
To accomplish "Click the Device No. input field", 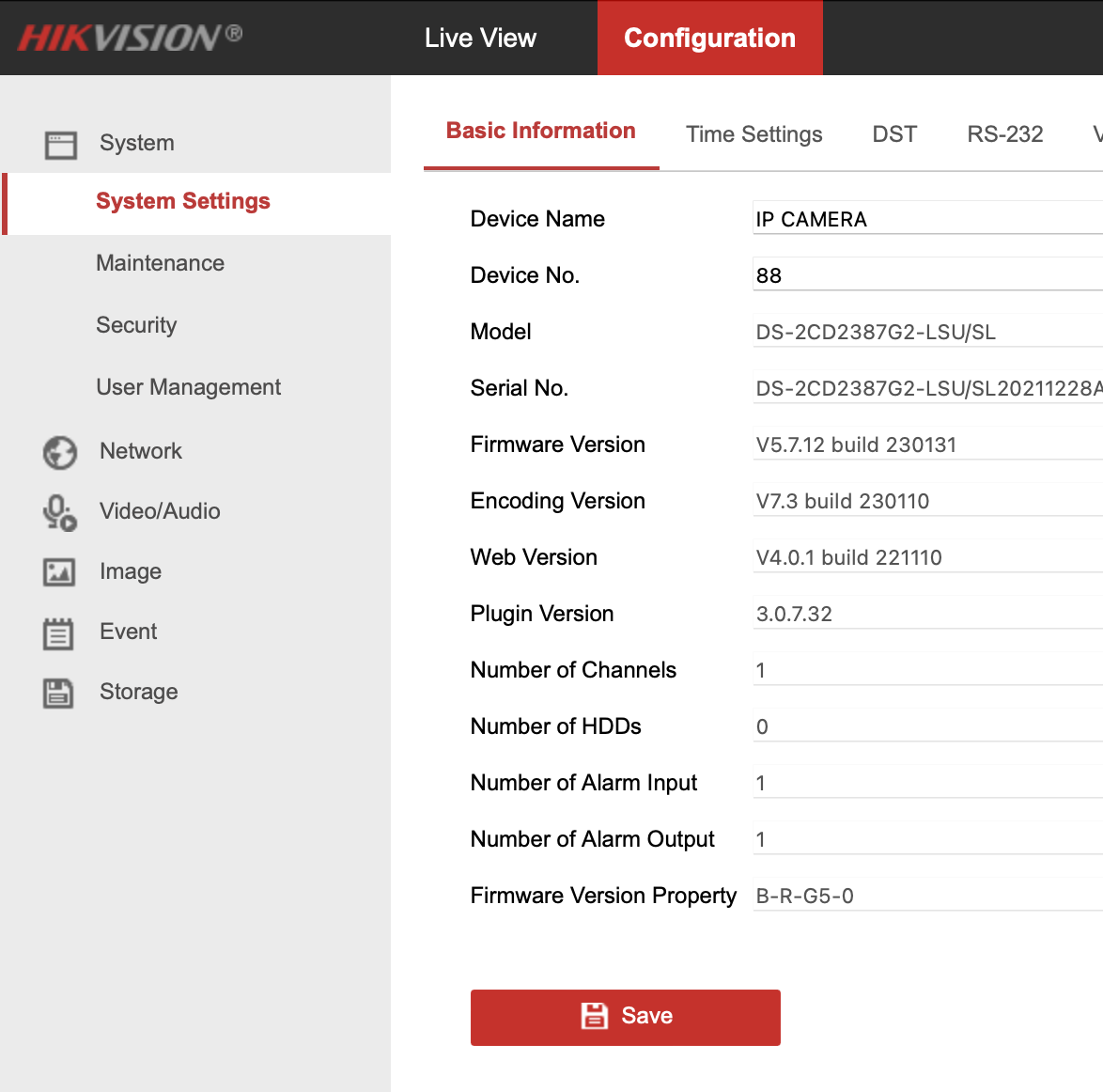I will pos(925,275).
